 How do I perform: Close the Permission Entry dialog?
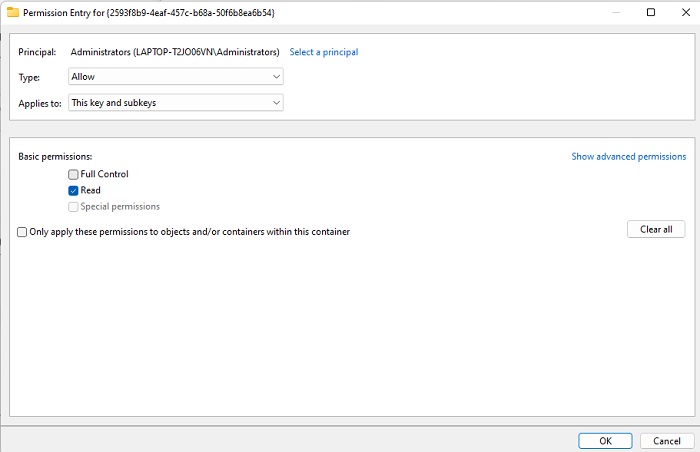pyautogui.click(x=686, y=12)
